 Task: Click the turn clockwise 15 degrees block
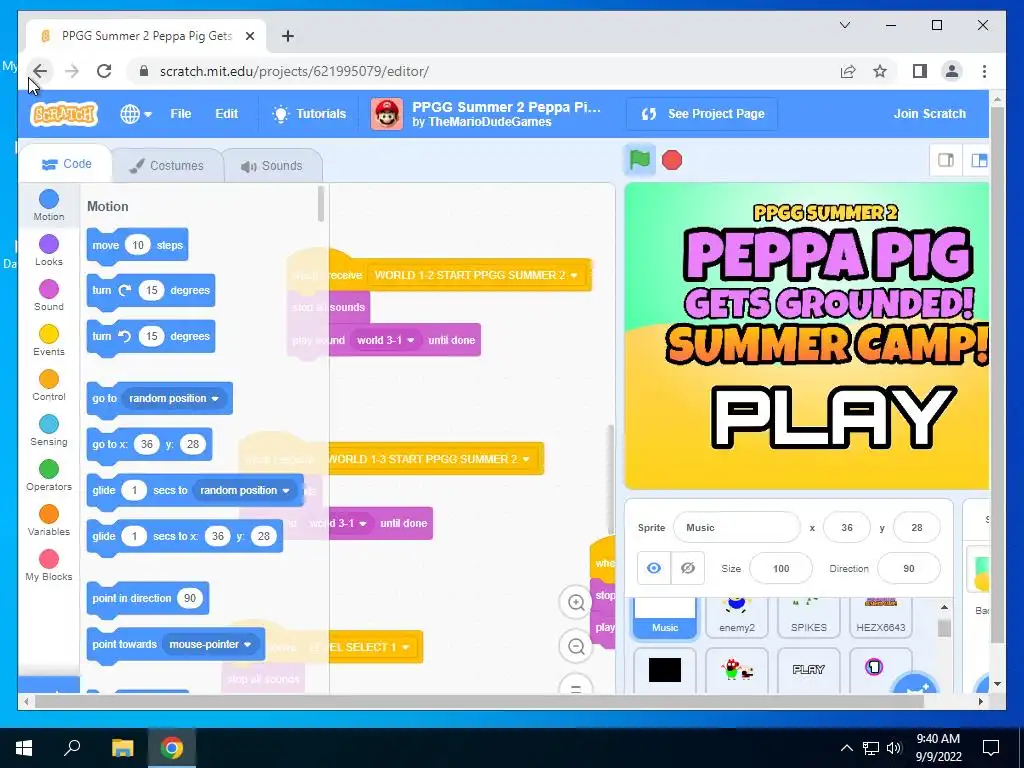[151, 291]
